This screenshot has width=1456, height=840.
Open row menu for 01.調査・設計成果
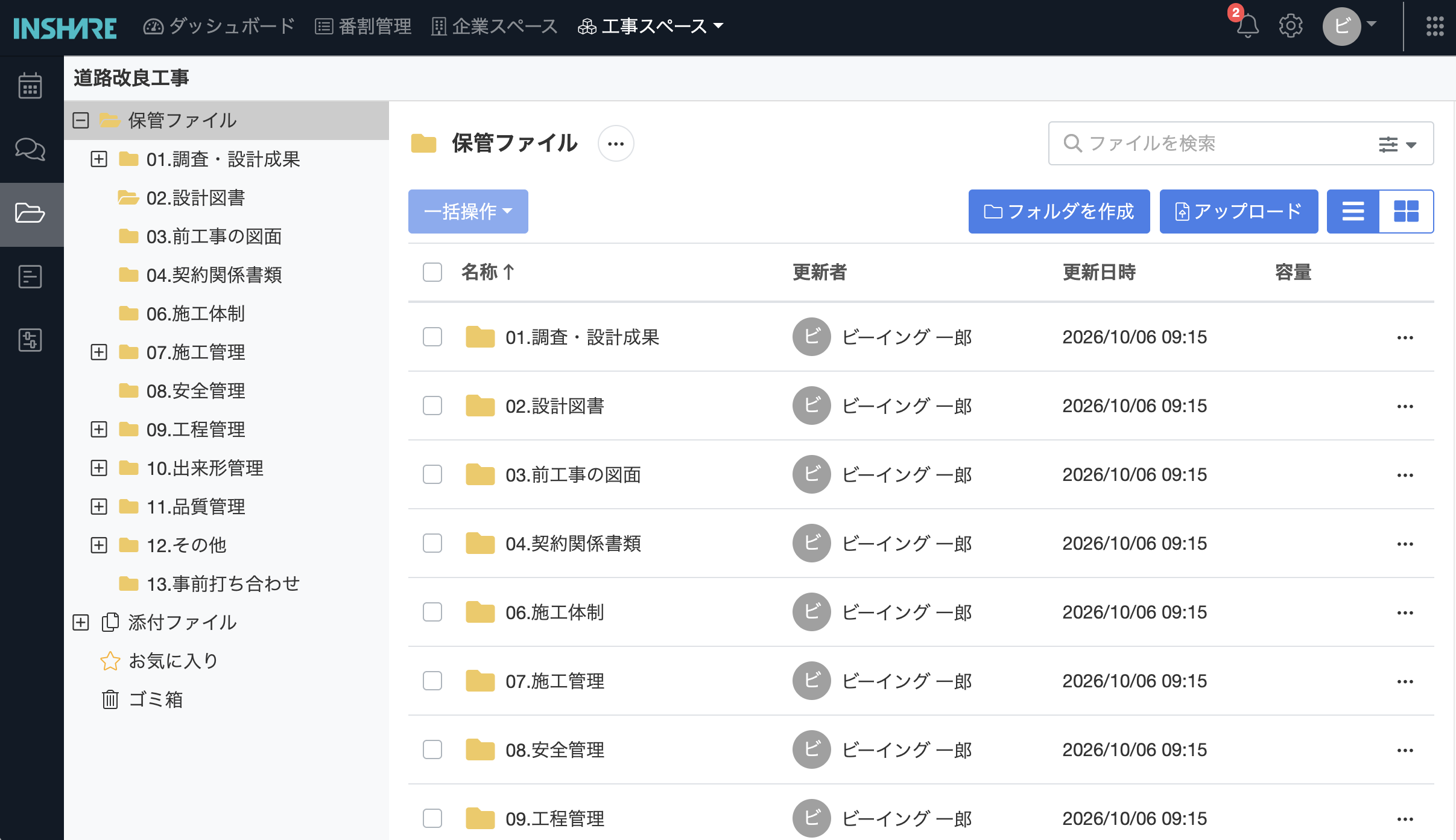1405,337
